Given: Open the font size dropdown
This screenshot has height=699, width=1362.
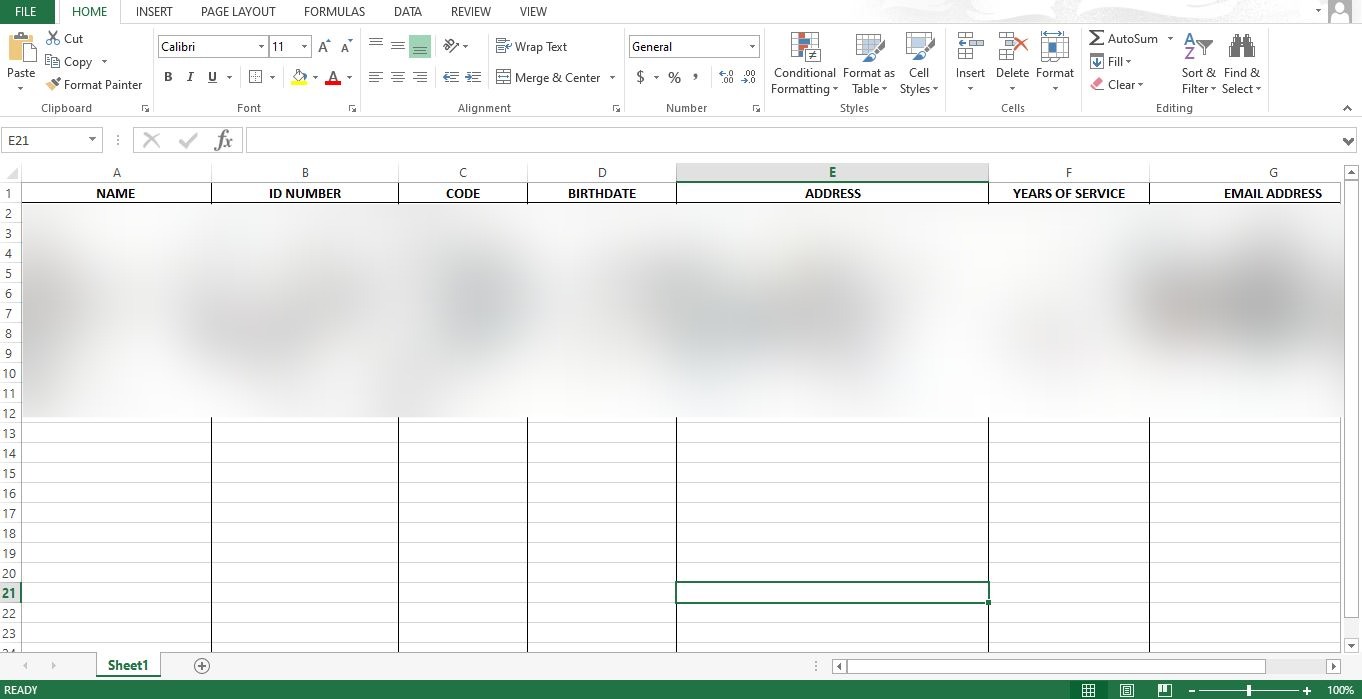Looking at the screenshot, I should coord(304,47).
